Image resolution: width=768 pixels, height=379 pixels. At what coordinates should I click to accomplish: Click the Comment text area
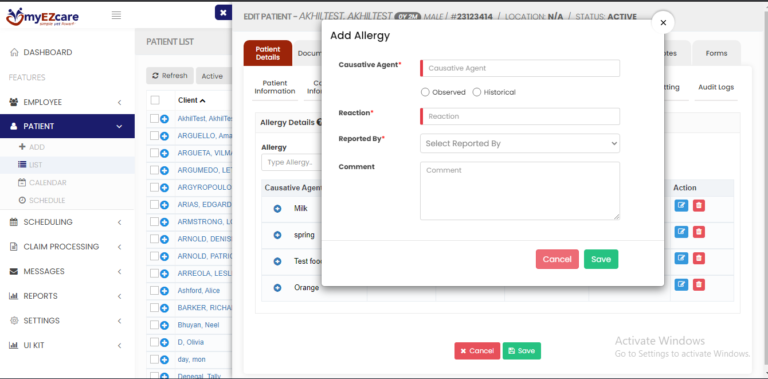520,190
